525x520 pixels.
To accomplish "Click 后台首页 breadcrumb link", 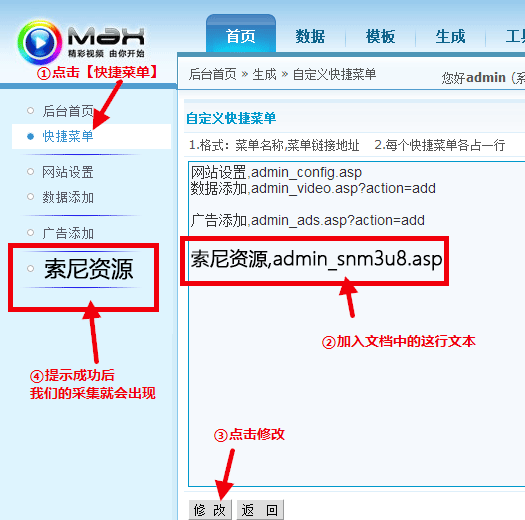I will (213, 74).
